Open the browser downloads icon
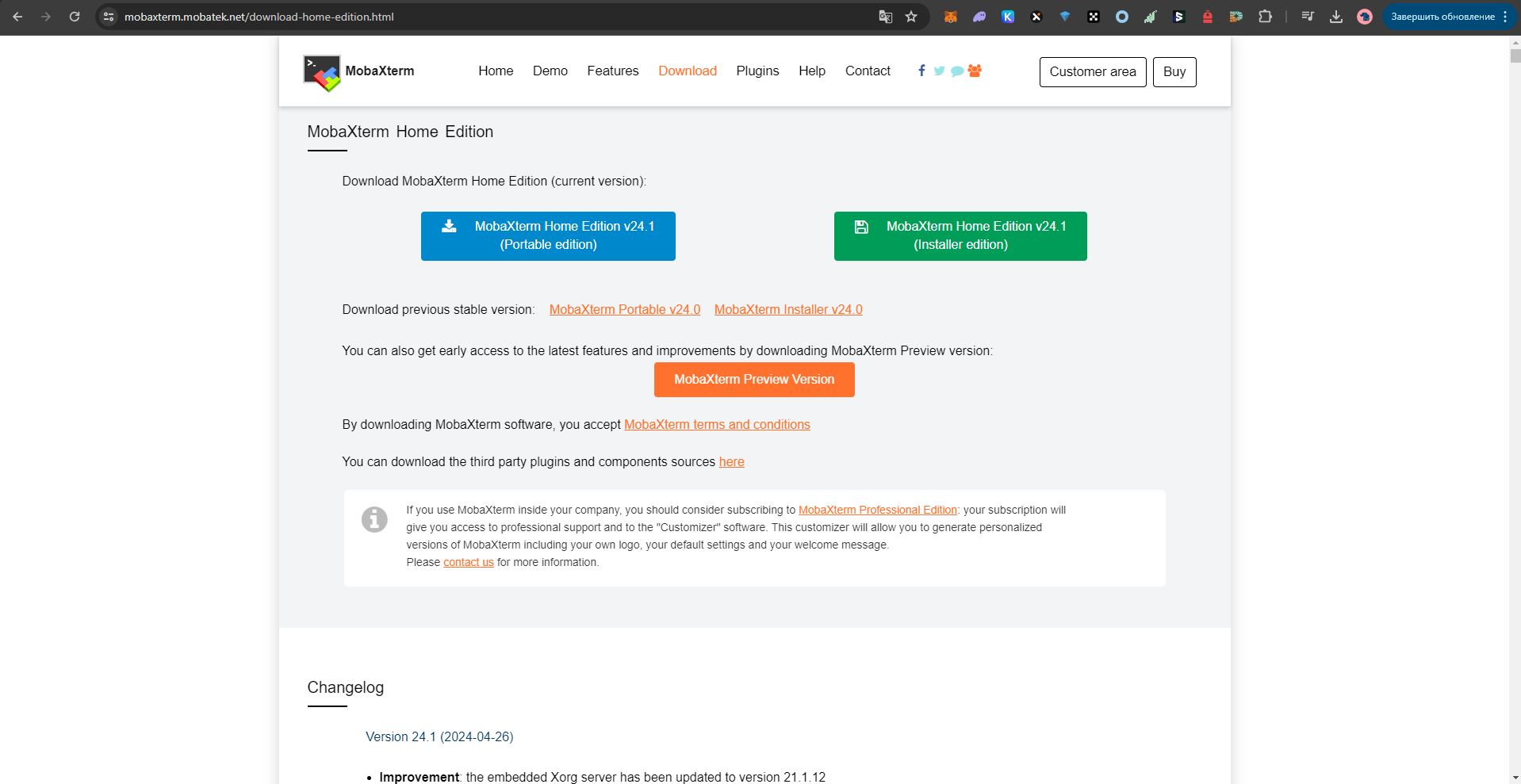Viewport: 1521px width, 784px height. click(x=1336, y=17)
